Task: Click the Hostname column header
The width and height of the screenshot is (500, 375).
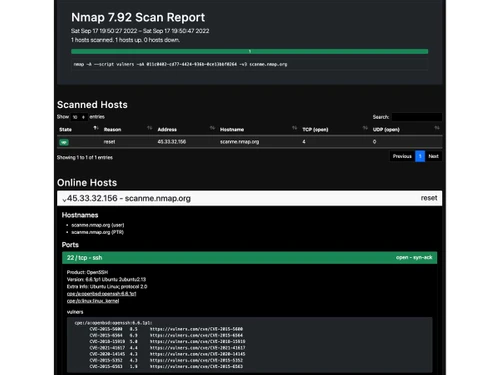Action: 232,129
